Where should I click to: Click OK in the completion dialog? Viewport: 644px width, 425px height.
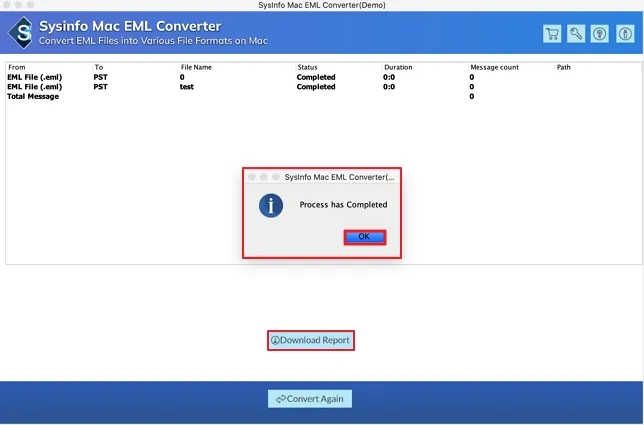tap(365, 237)
